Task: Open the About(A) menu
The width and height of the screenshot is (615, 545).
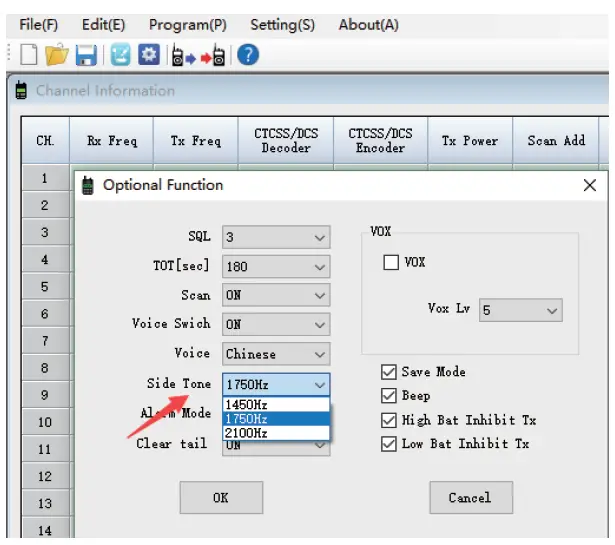Action: pos(368,25)
